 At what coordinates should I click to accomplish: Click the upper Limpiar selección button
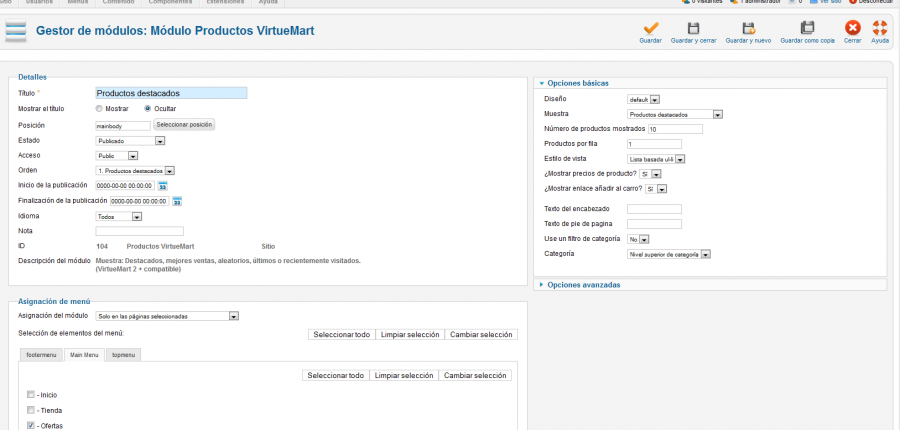point(410,335)
